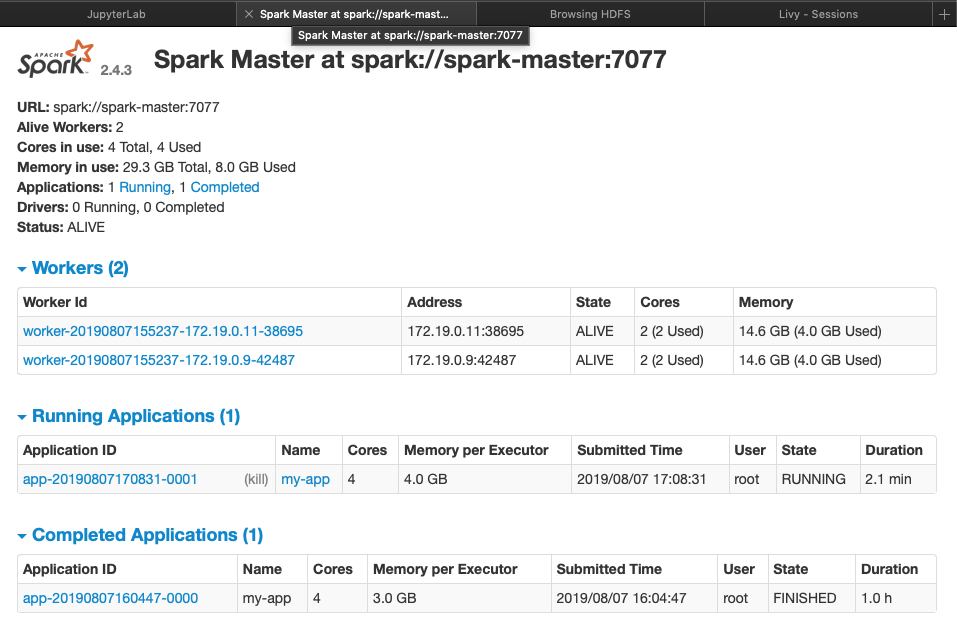Click Memory in use summary line
The width and height of the screenshot is (957, 621).
point(156,167)
